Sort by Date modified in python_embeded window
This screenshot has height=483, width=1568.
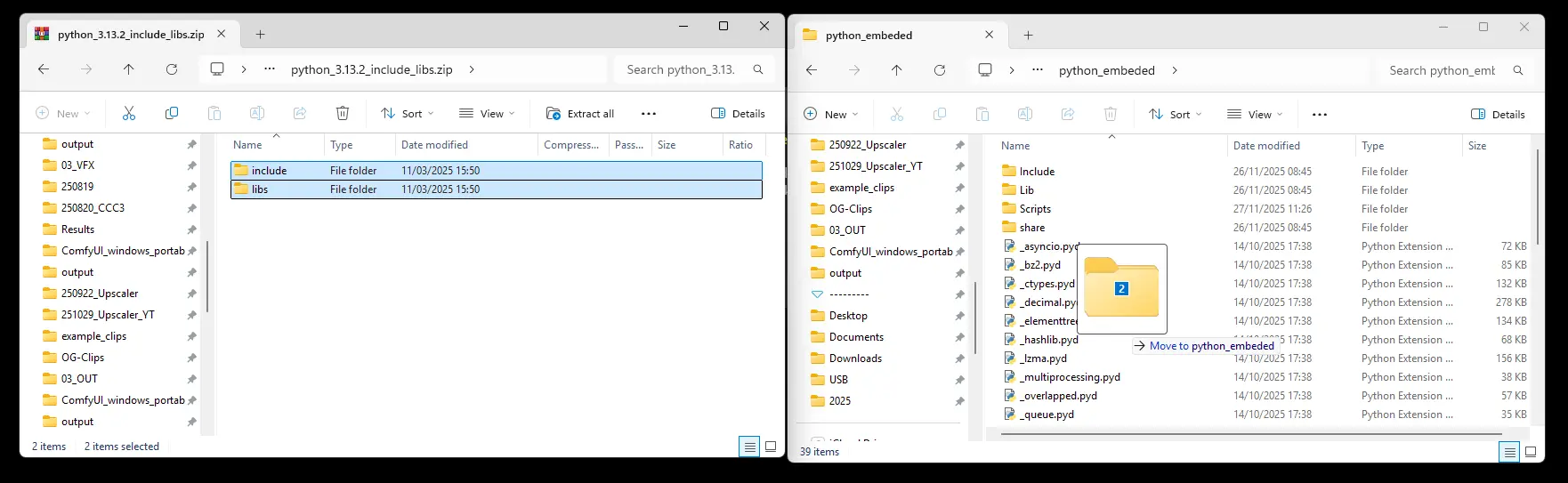(x=1266, y=146)
